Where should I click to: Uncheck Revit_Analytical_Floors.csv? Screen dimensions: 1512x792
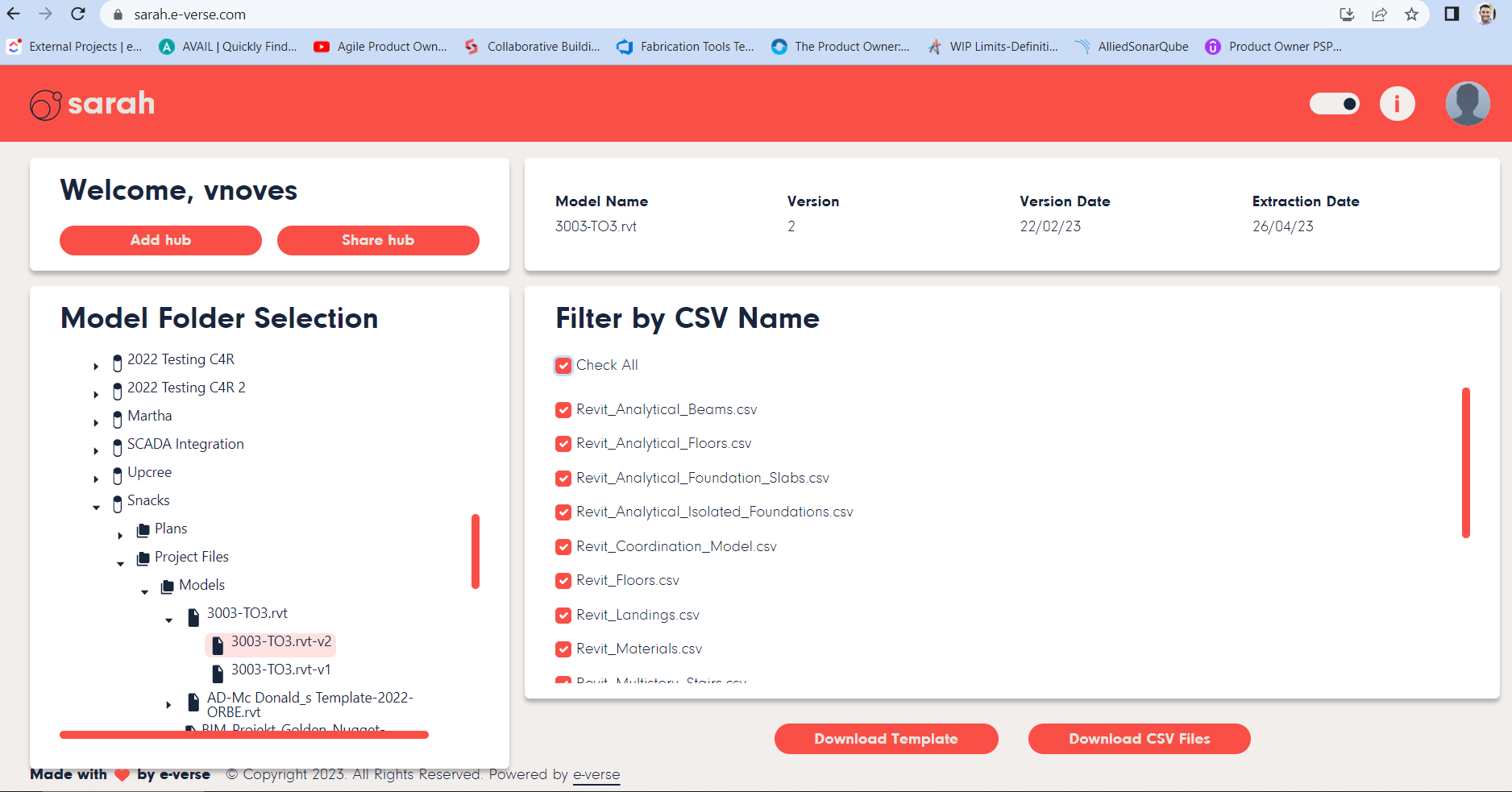pos(563,444)
